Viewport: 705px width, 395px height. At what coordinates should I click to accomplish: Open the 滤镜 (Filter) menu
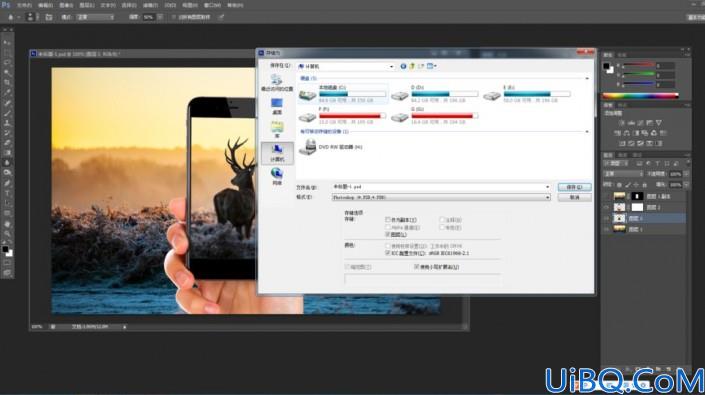tap(150, 5)
